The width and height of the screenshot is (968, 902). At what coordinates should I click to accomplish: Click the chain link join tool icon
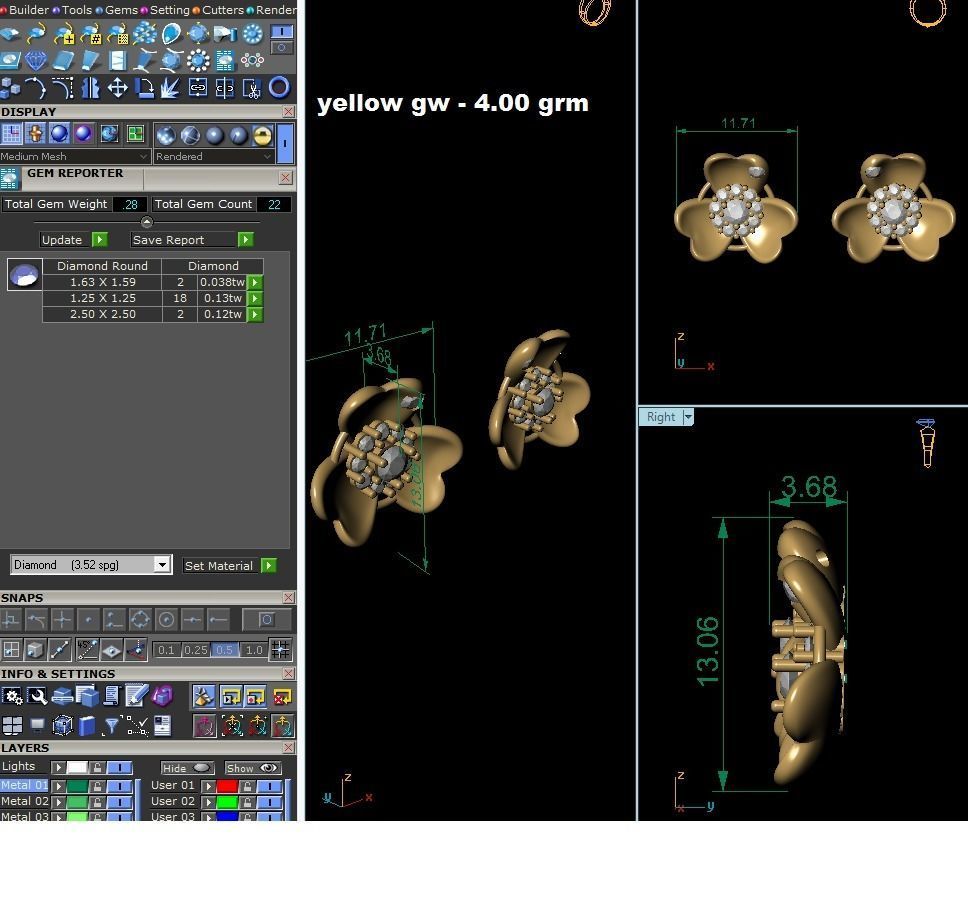coord(198,88)
